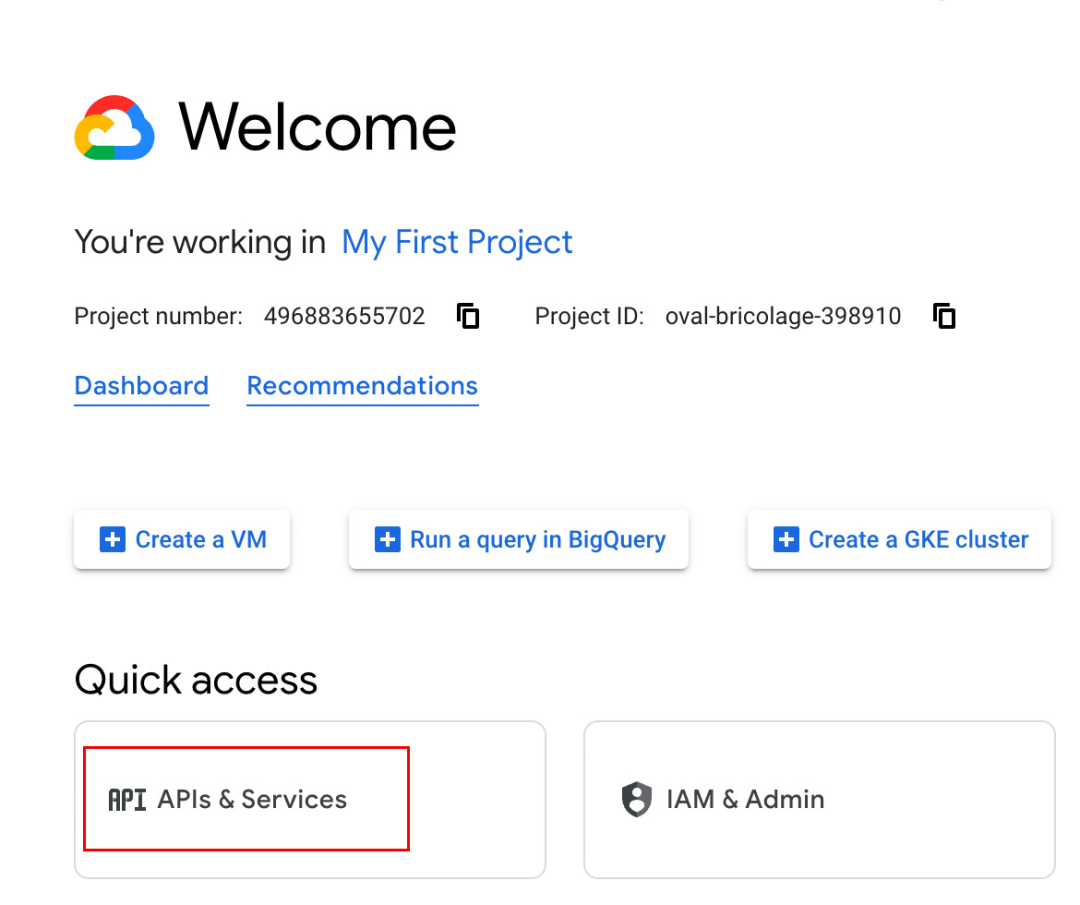Click the plus icon on Create a GKE cluster
1080x905 pixels.
[786, 539]
